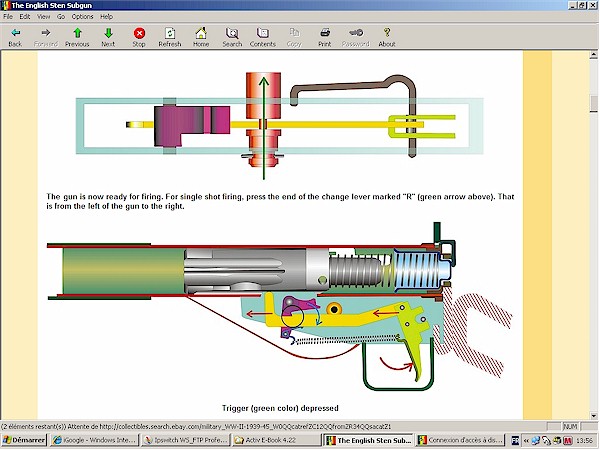600x450 pixels.
Task: Click the vertical scrollbar thumb
Action: click(x=594, y=103)
